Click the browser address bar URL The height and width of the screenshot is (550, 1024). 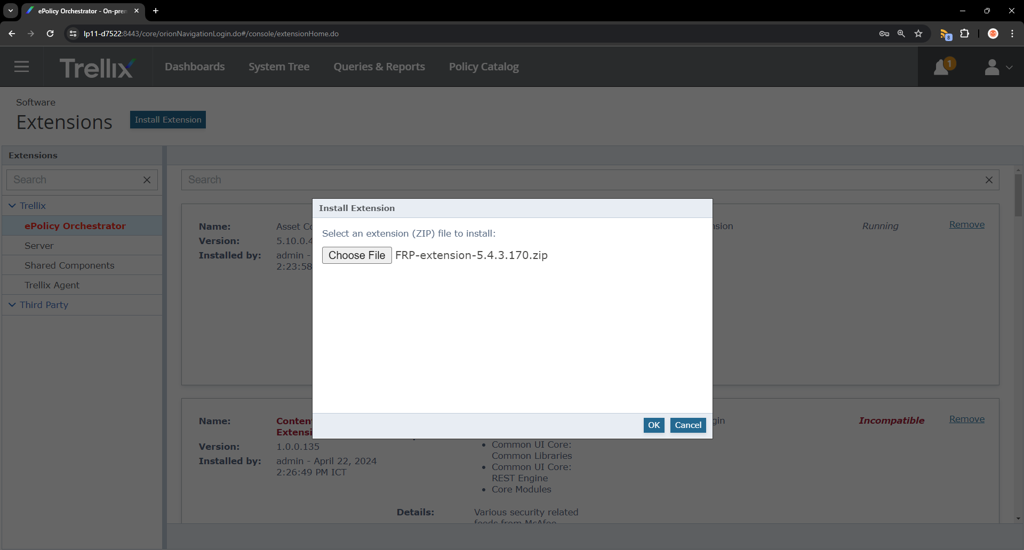211,33
